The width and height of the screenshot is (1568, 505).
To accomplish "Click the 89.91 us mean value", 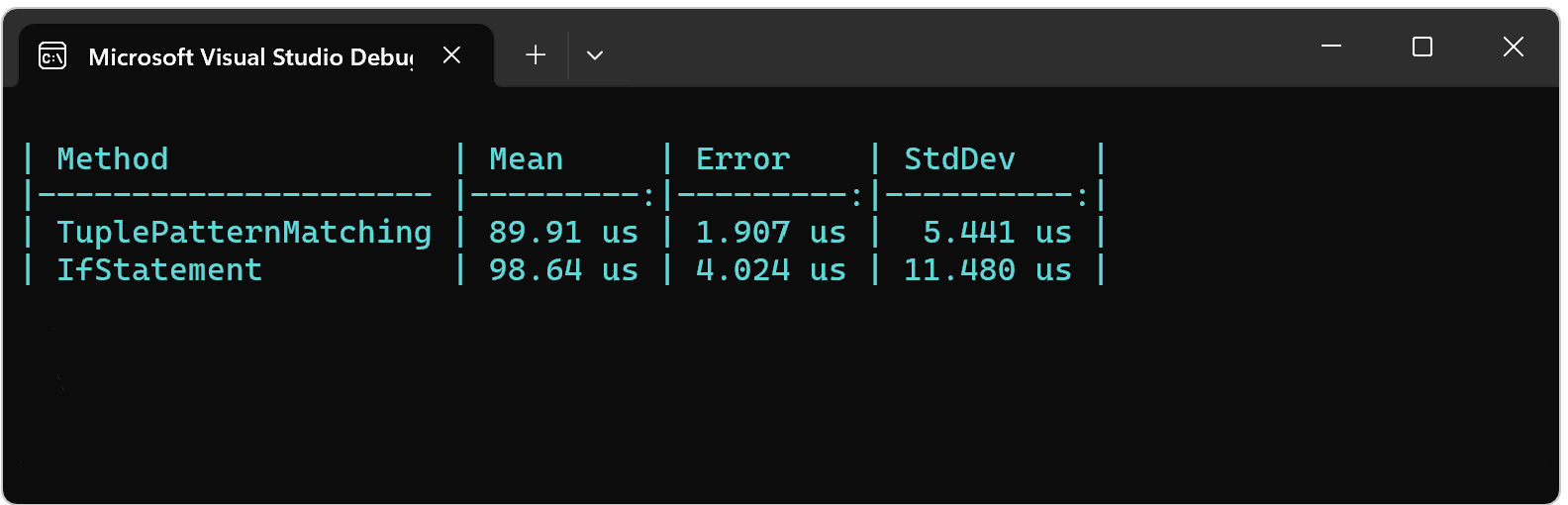I will coord(563,233).
